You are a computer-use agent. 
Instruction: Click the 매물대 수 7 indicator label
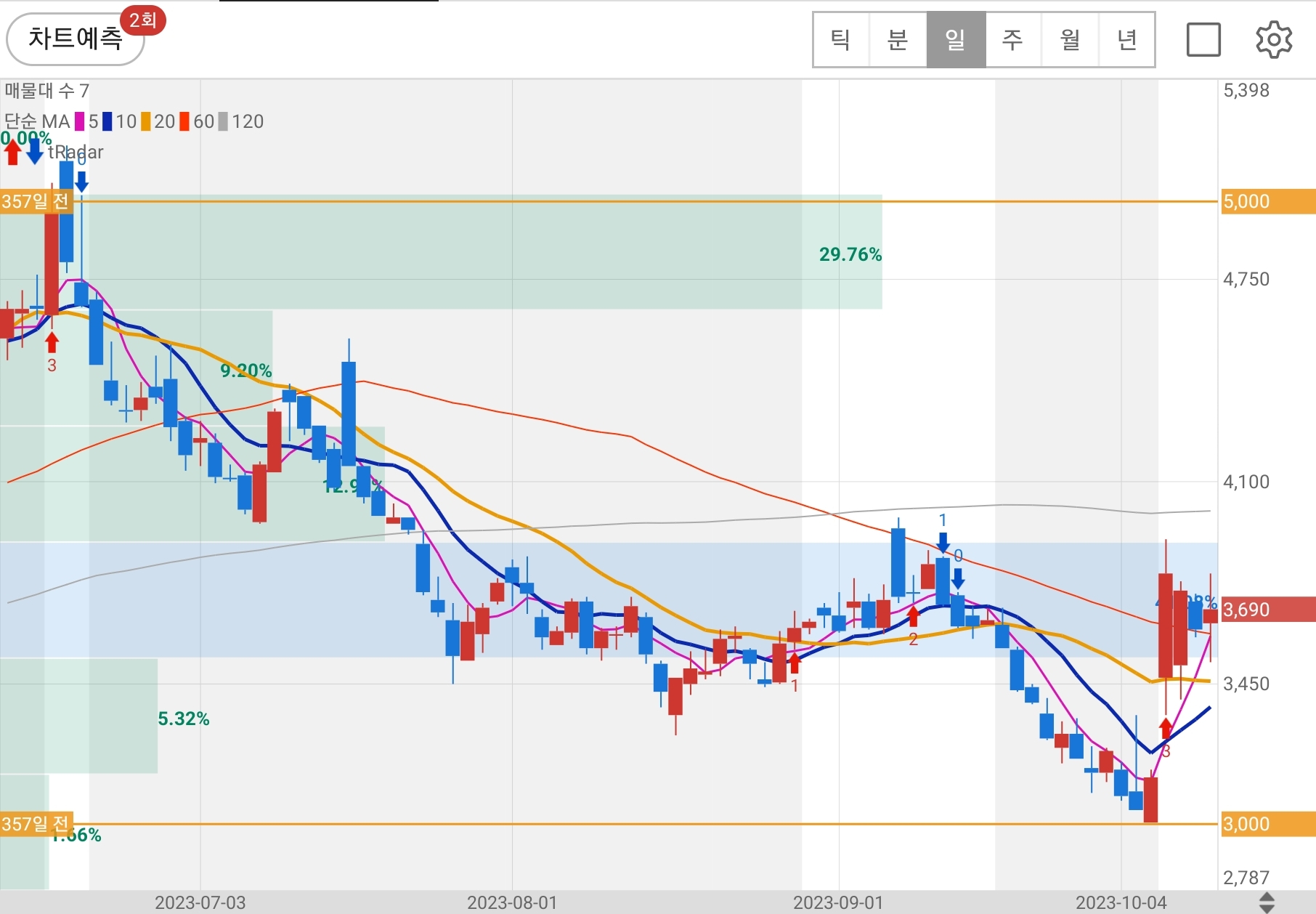[46, 91]
